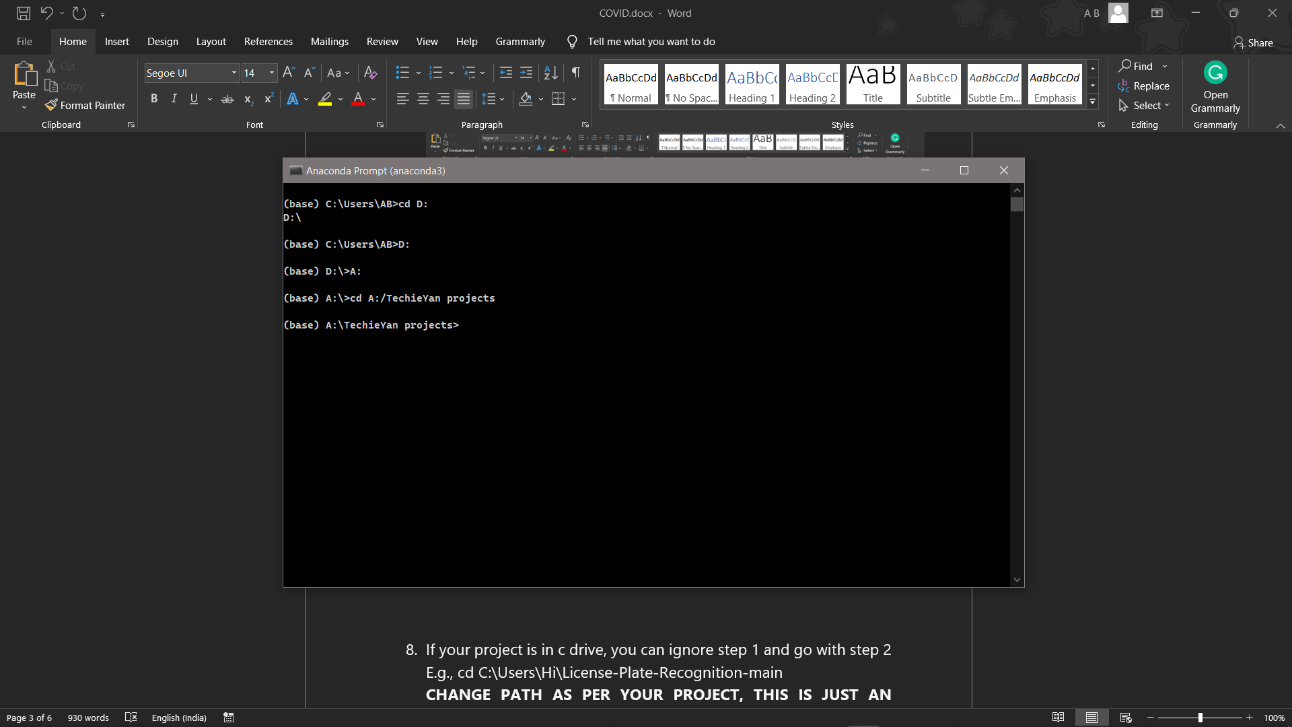
Task: Select the bullet list icon
Action: pos(402,73)
